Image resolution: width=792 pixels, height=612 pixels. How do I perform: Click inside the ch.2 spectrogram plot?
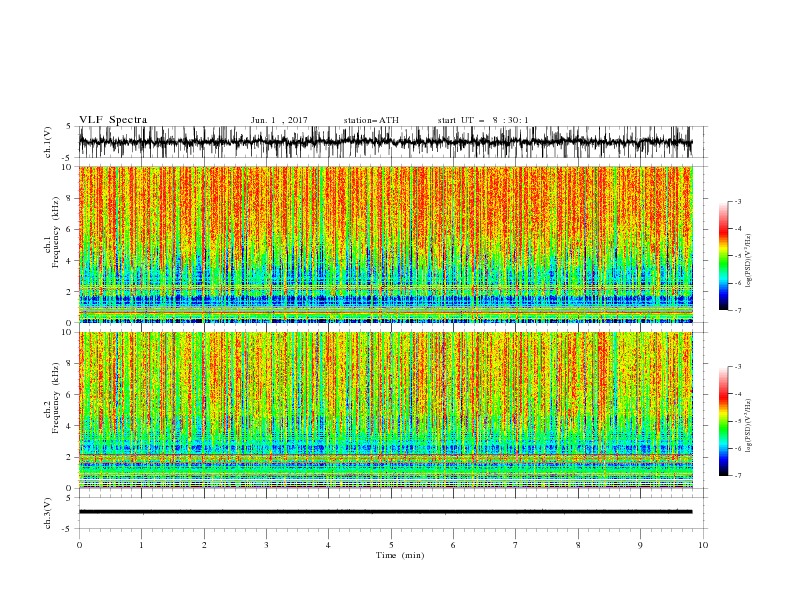pyautogui.click(x=385, y=410)
